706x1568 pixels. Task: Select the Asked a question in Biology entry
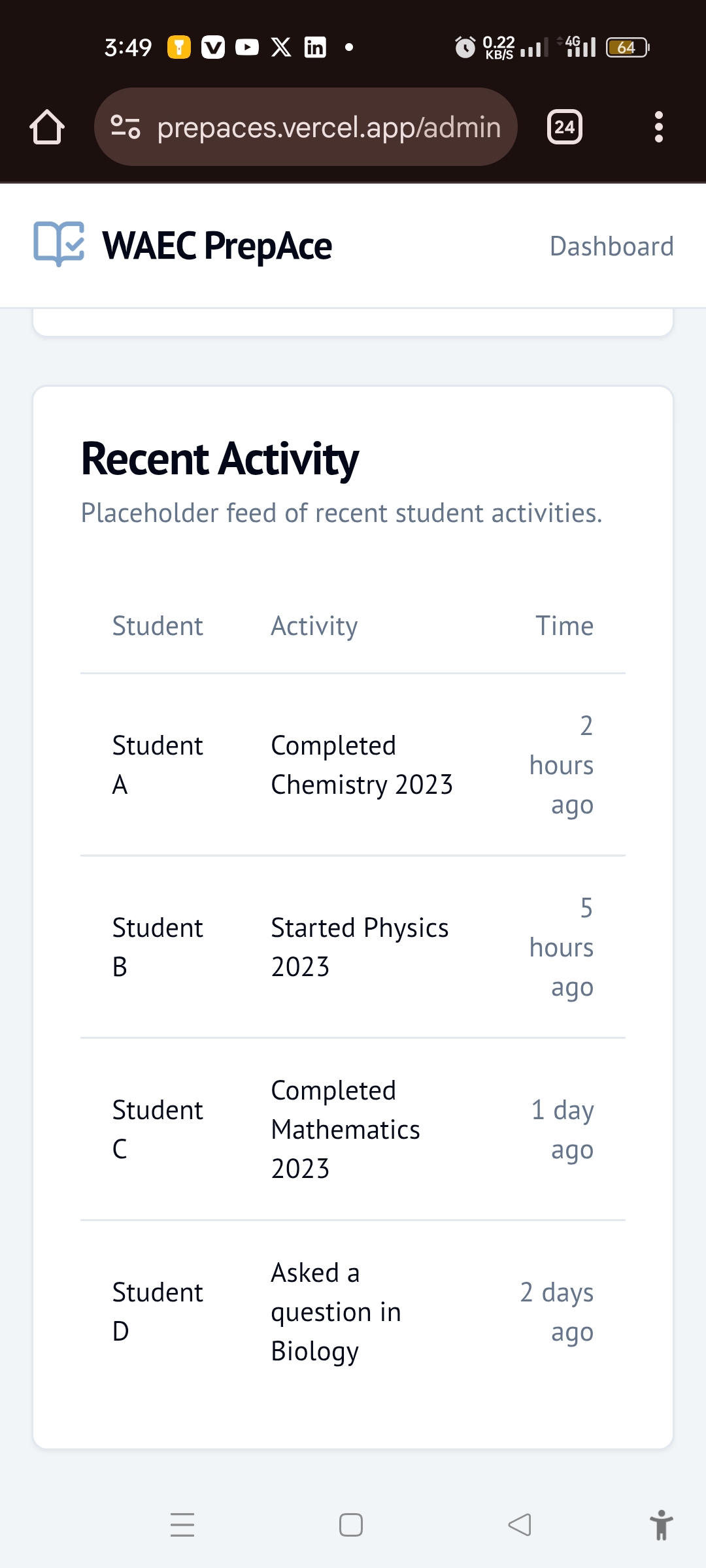pos(336,1311)
